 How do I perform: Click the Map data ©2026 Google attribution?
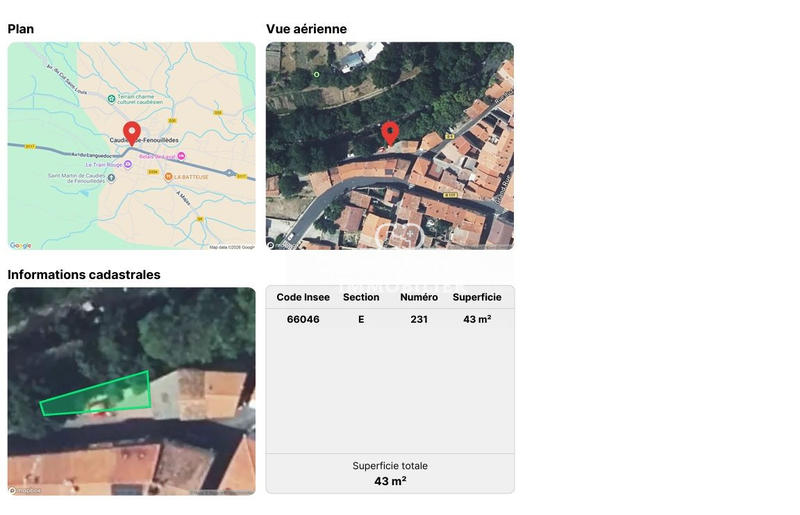click(231, 247)
